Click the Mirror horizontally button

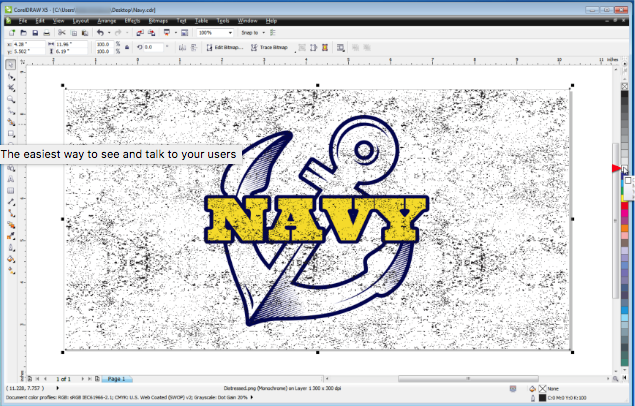tap(182, 47)
